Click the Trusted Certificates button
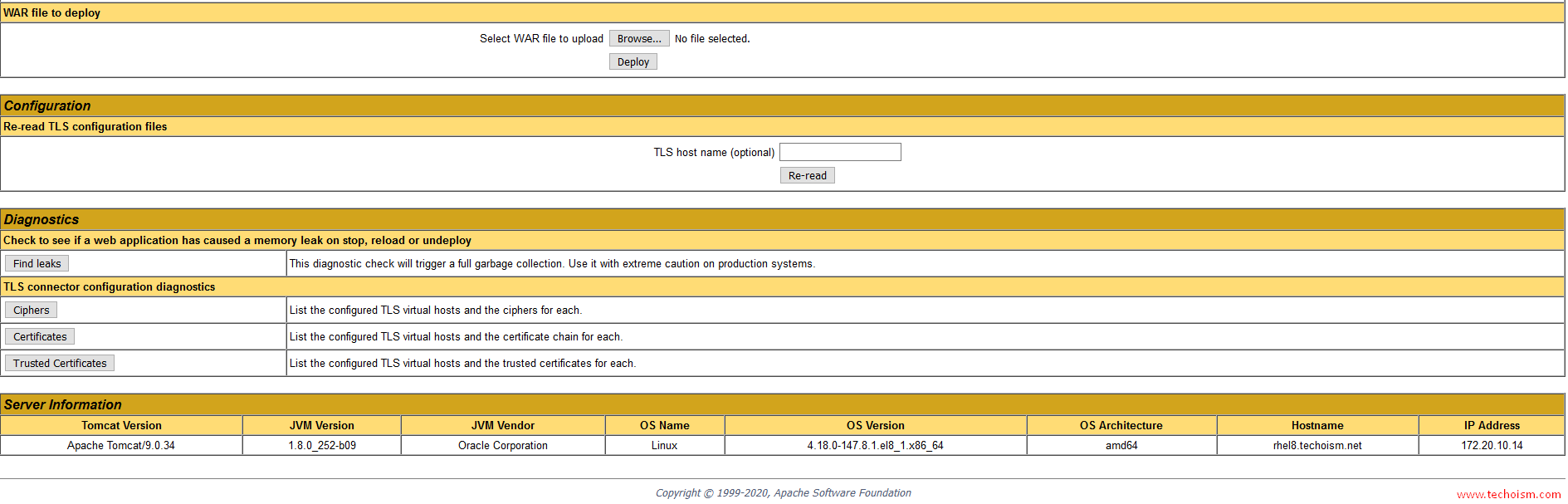The width and height of the screenshot is (1568, 504). 60,363
